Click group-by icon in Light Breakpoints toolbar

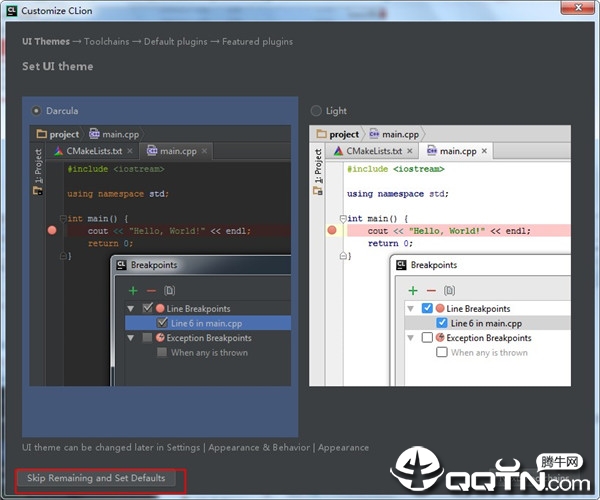[449, 291]
